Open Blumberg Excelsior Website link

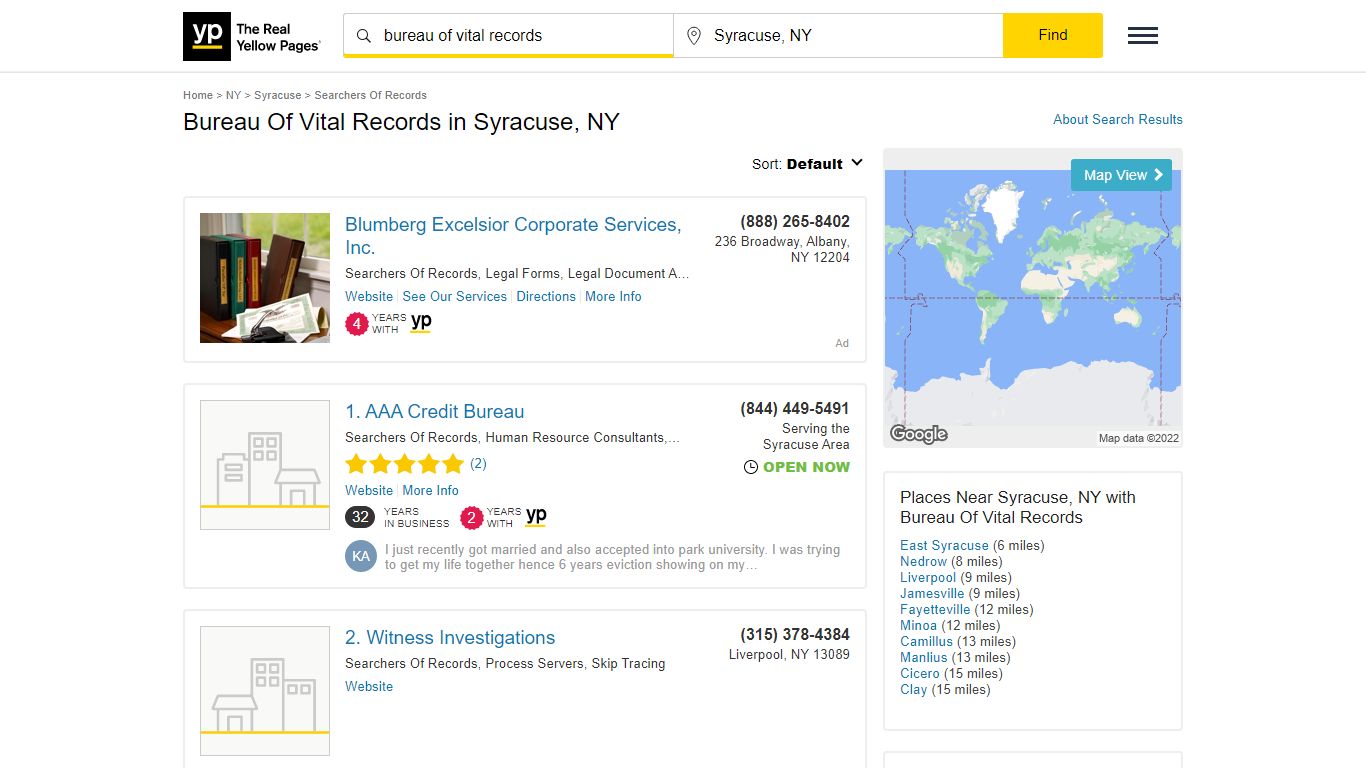tap(369, 296)
